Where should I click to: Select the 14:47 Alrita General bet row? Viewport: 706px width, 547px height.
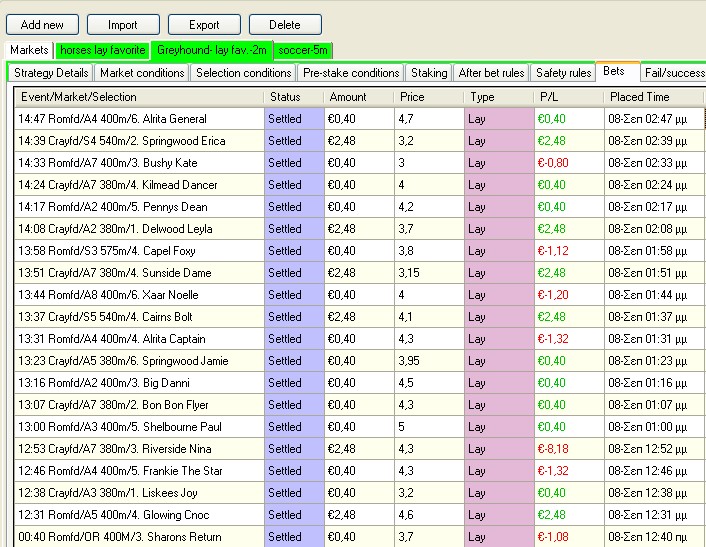pyautogui.click(x=359, y=119)
